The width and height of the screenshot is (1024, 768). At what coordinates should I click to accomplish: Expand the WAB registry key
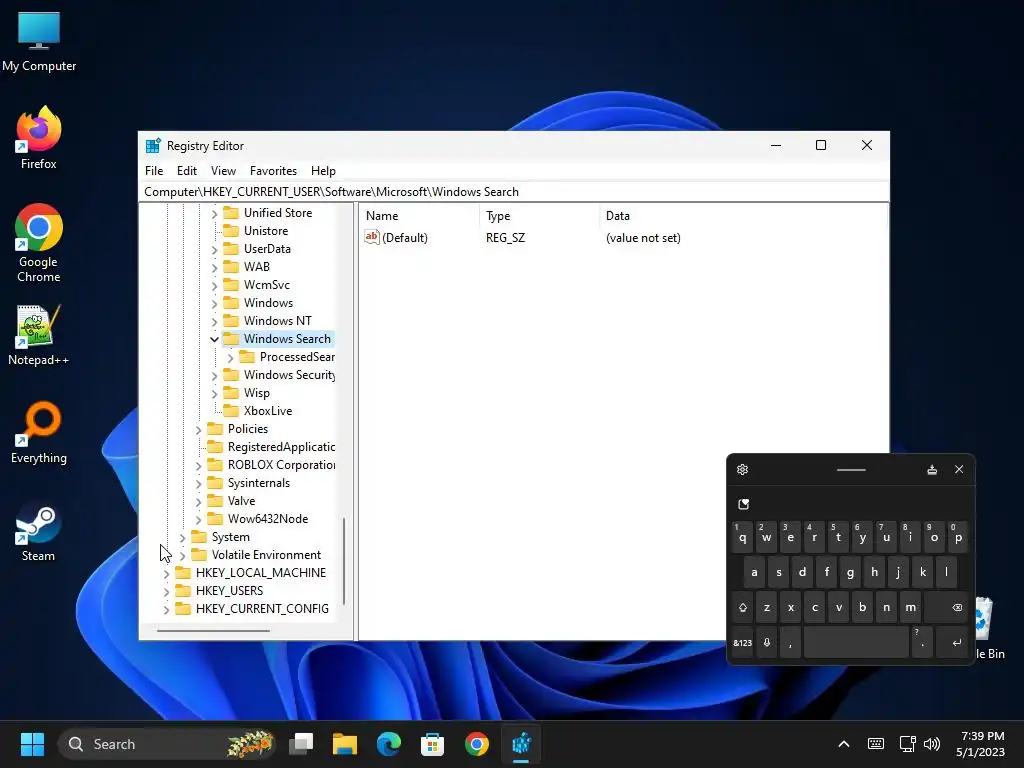click(214, 268)
